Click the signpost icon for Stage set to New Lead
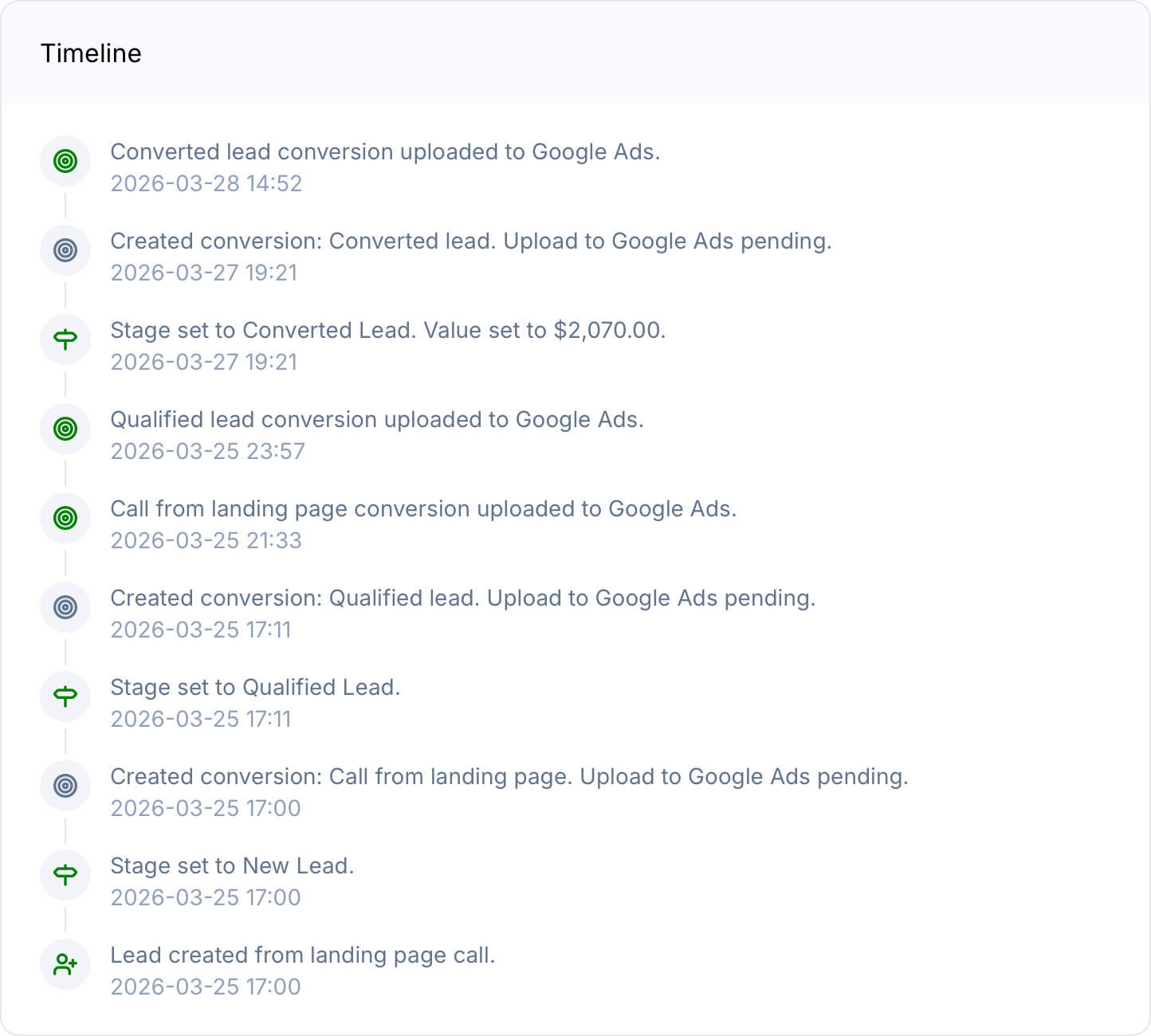The width and height of the screenshot is (1151, 1036). point(65,874)
